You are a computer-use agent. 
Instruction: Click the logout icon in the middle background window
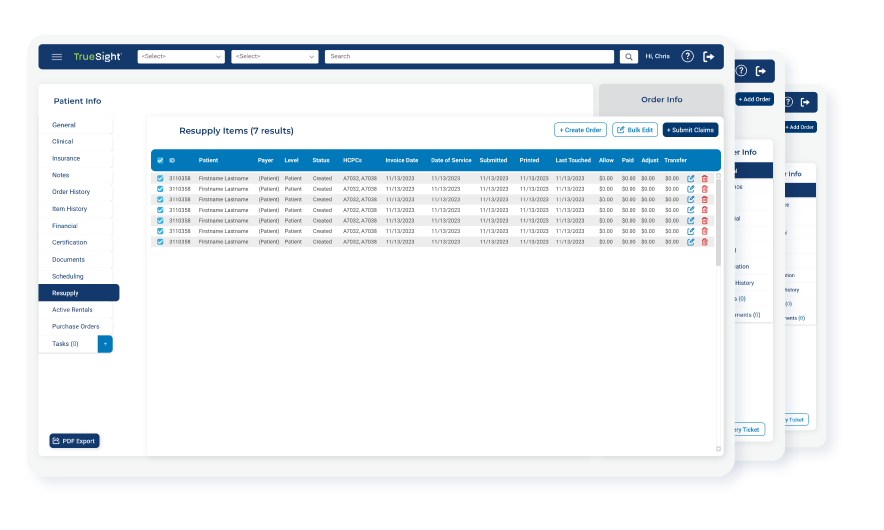[x=761, y=71]
